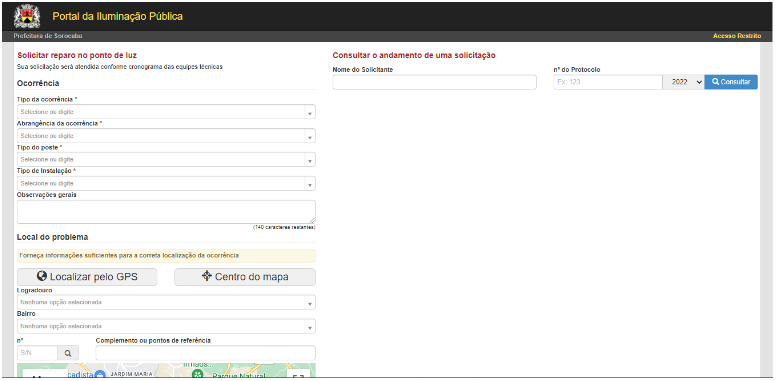Viewport: 776px width, 381px height.
Task: Expand the Tipo do poste dropdown
Action: (x=166, y=159)
